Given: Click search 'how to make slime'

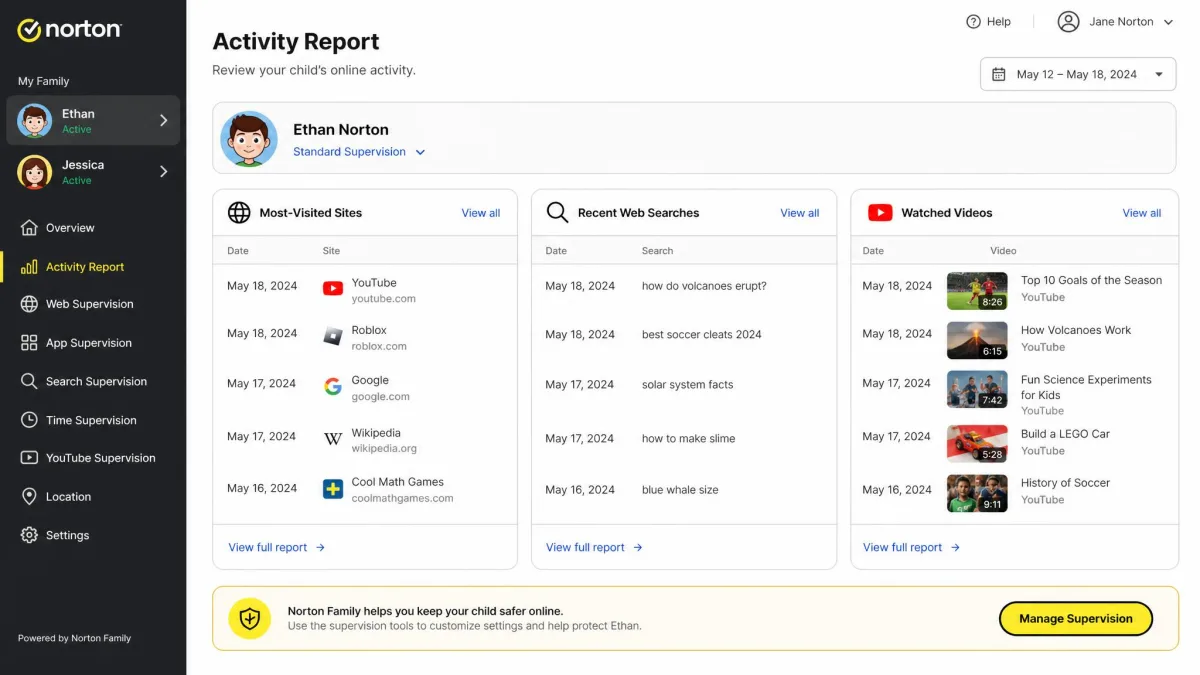Looking at the screenshot, I should pyautogui.click(x=689, y=438).
